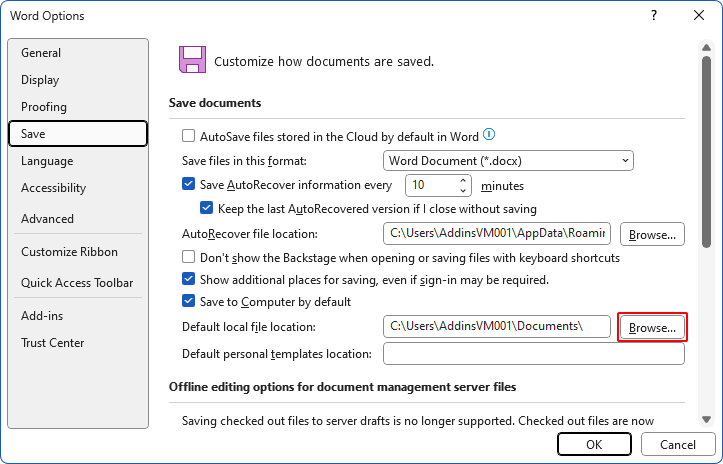
Task: Increase AutoRecover minutes with up arrow
Action: 463,180
